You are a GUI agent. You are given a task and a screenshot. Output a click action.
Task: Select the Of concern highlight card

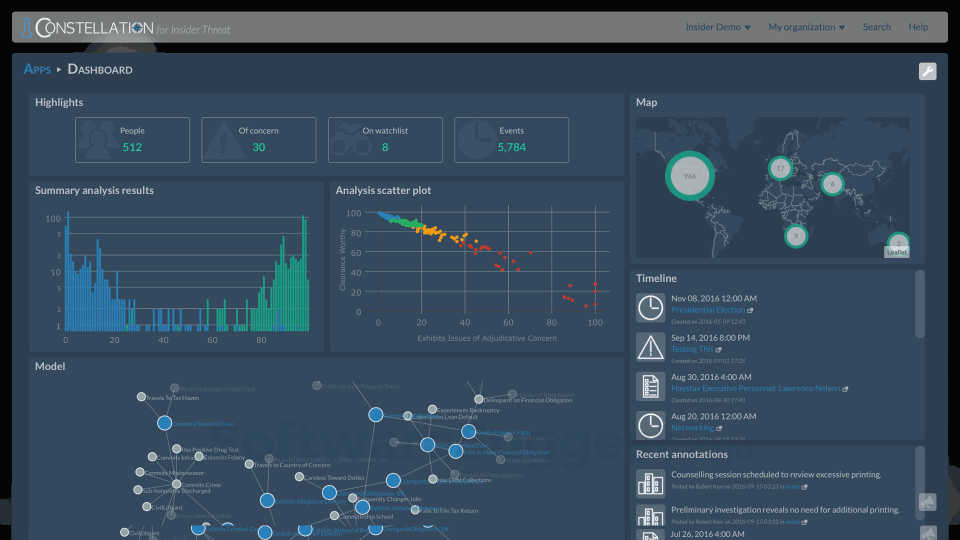258,140
